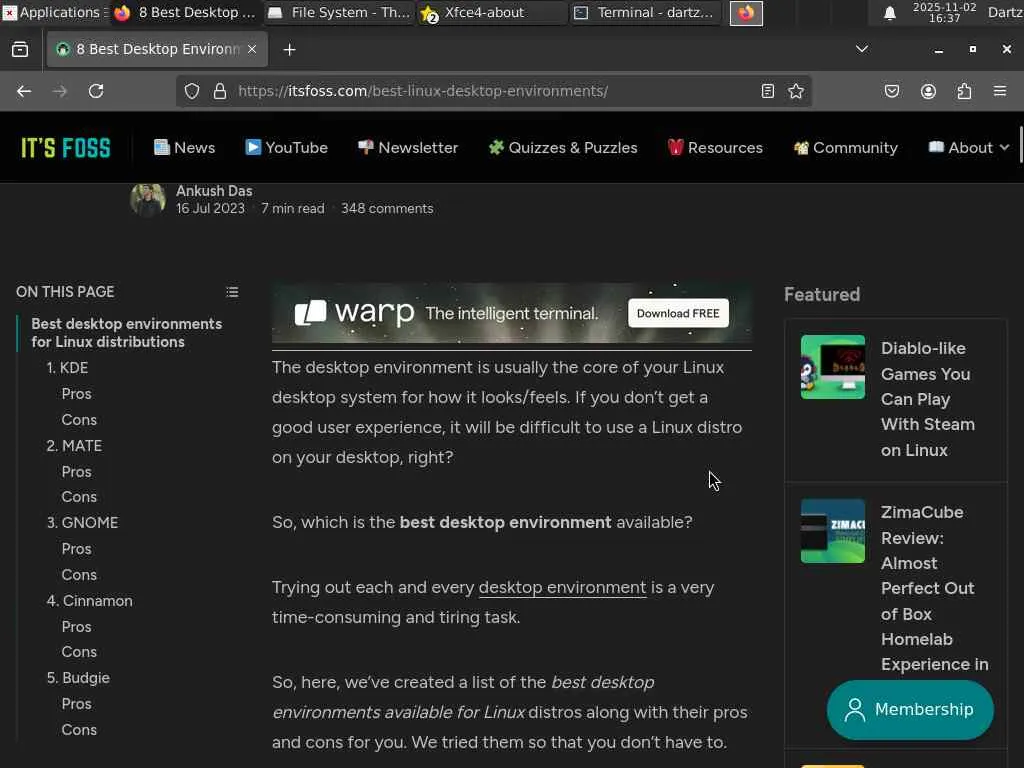Open the News menu item
The width and height of the screenshot is (1024, 768).
tap(184, 148)
